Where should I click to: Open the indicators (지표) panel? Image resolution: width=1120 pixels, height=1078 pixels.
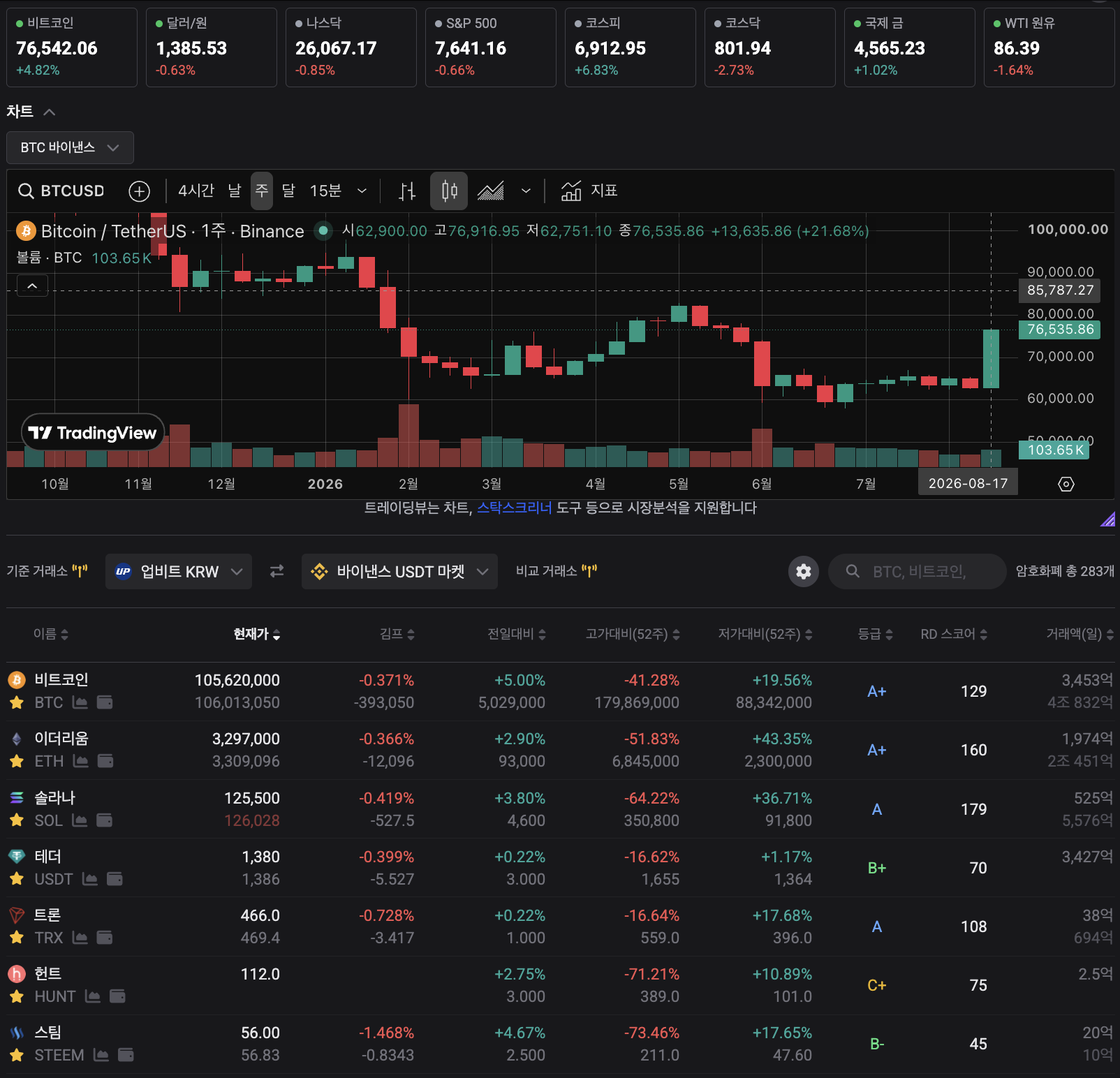click(x=589, y=191)
